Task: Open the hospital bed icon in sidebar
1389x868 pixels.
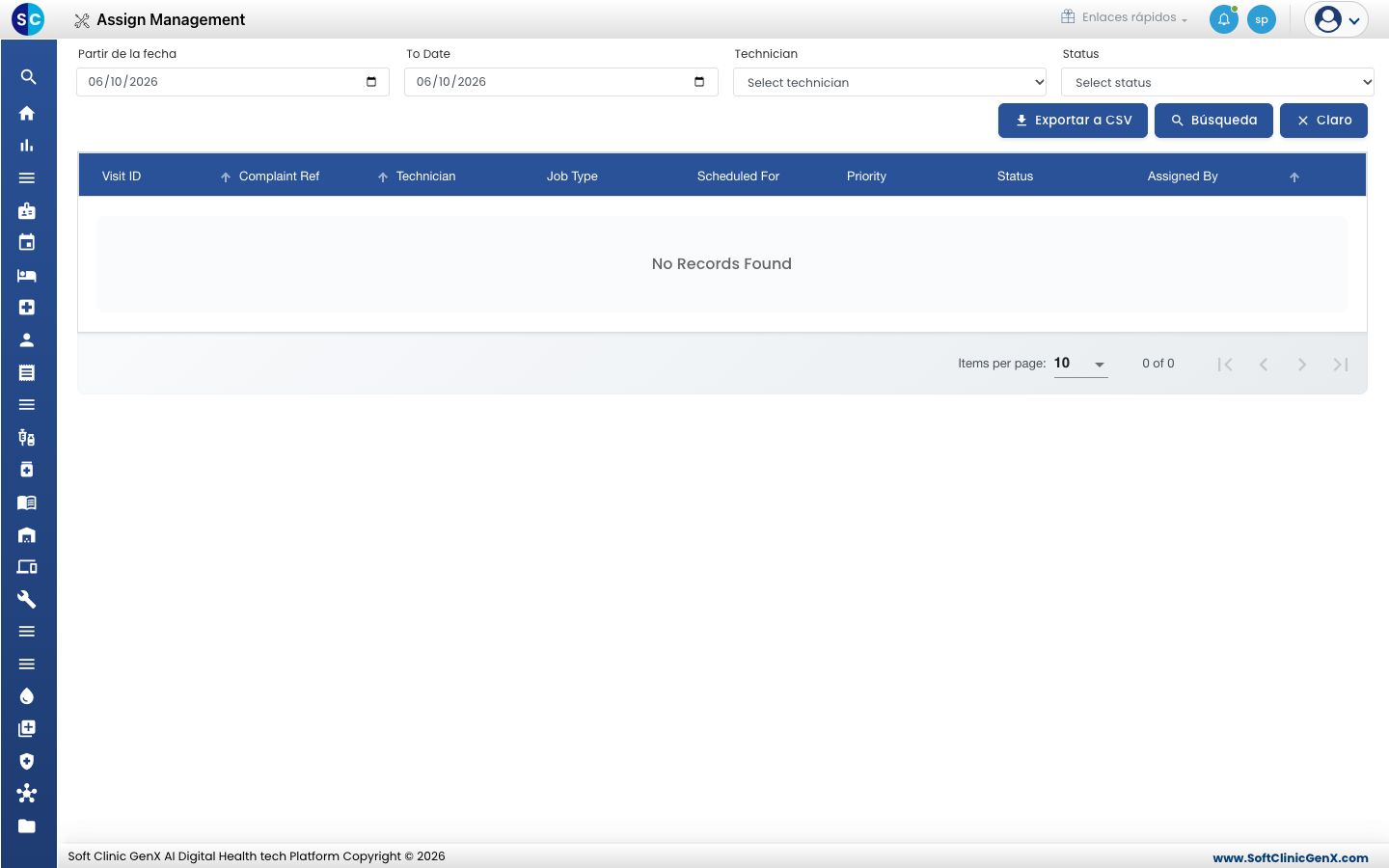Action: 27,276
